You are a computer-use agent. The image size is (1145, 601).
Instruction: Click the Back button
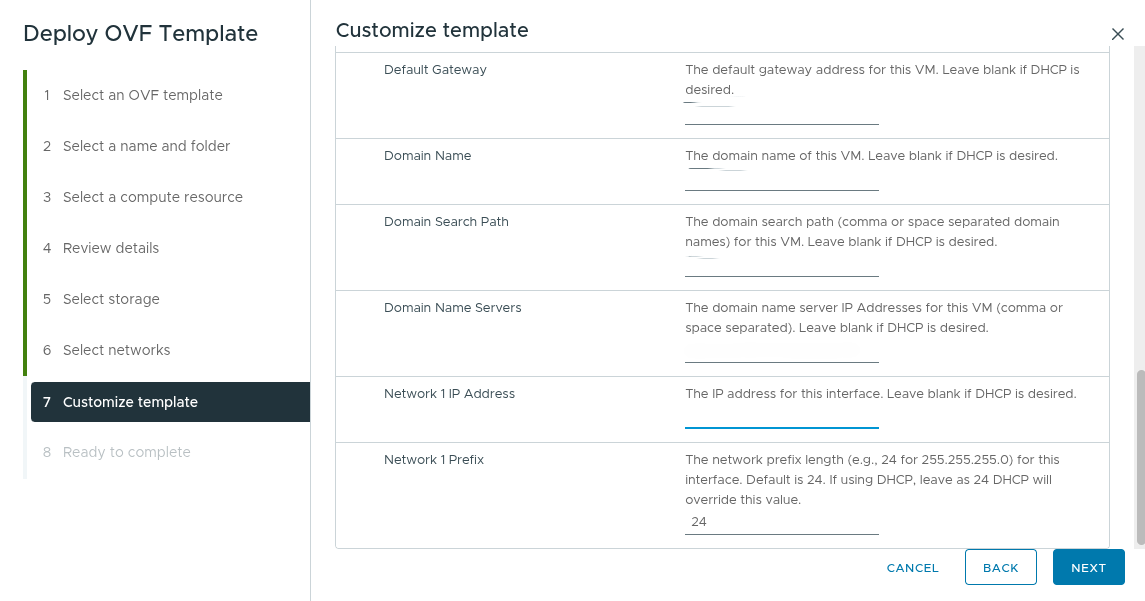(x=1000, y=567)
